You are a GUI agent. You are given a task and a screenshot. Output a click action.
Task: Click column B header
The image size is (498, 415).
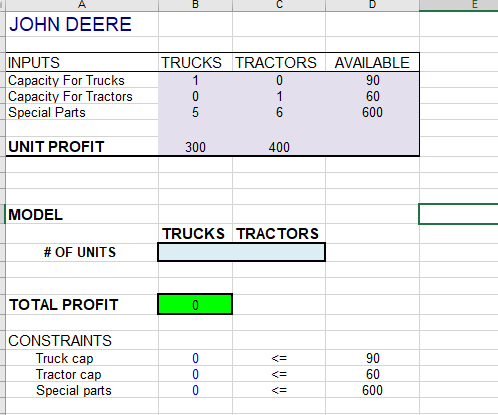point(195,5)
